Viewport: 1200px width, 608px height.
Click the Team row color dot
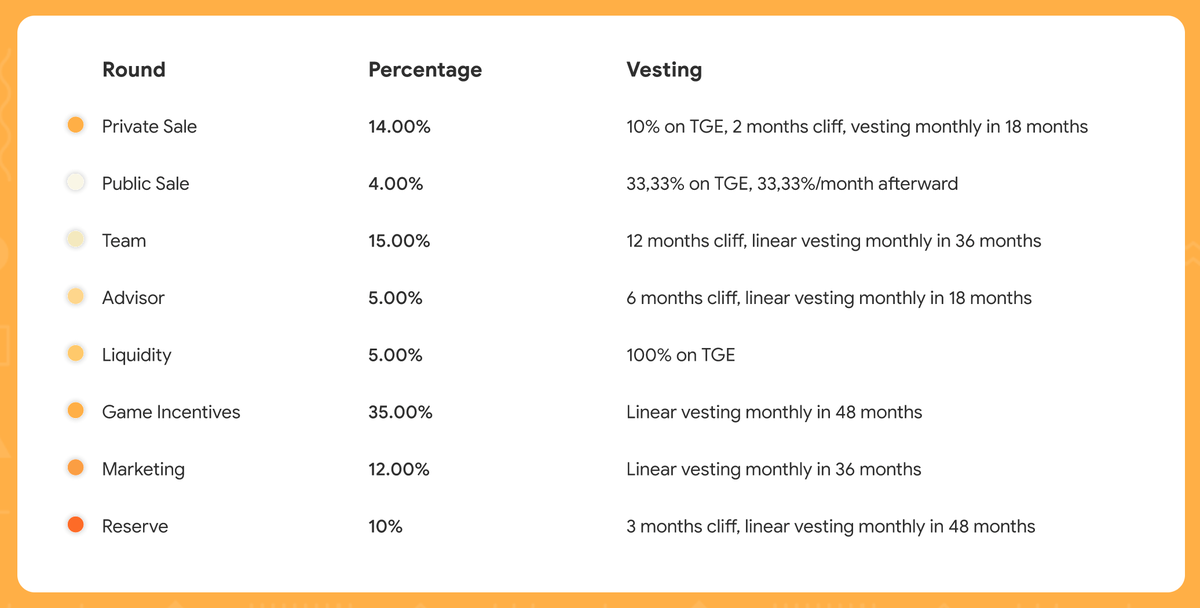75,240
